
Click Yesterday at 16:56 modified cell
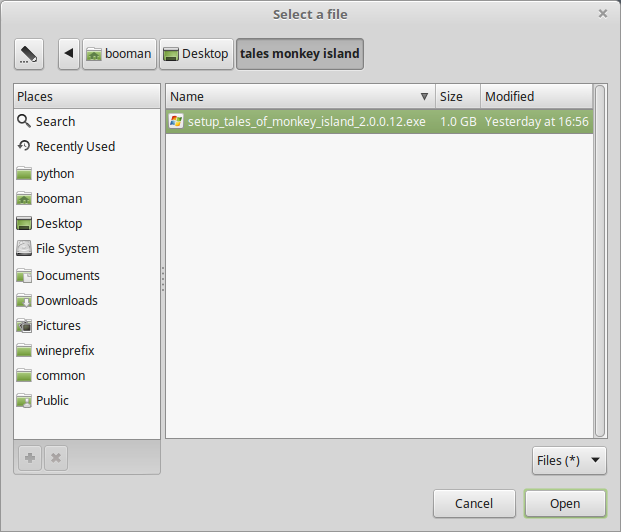(x=537, y=121)
